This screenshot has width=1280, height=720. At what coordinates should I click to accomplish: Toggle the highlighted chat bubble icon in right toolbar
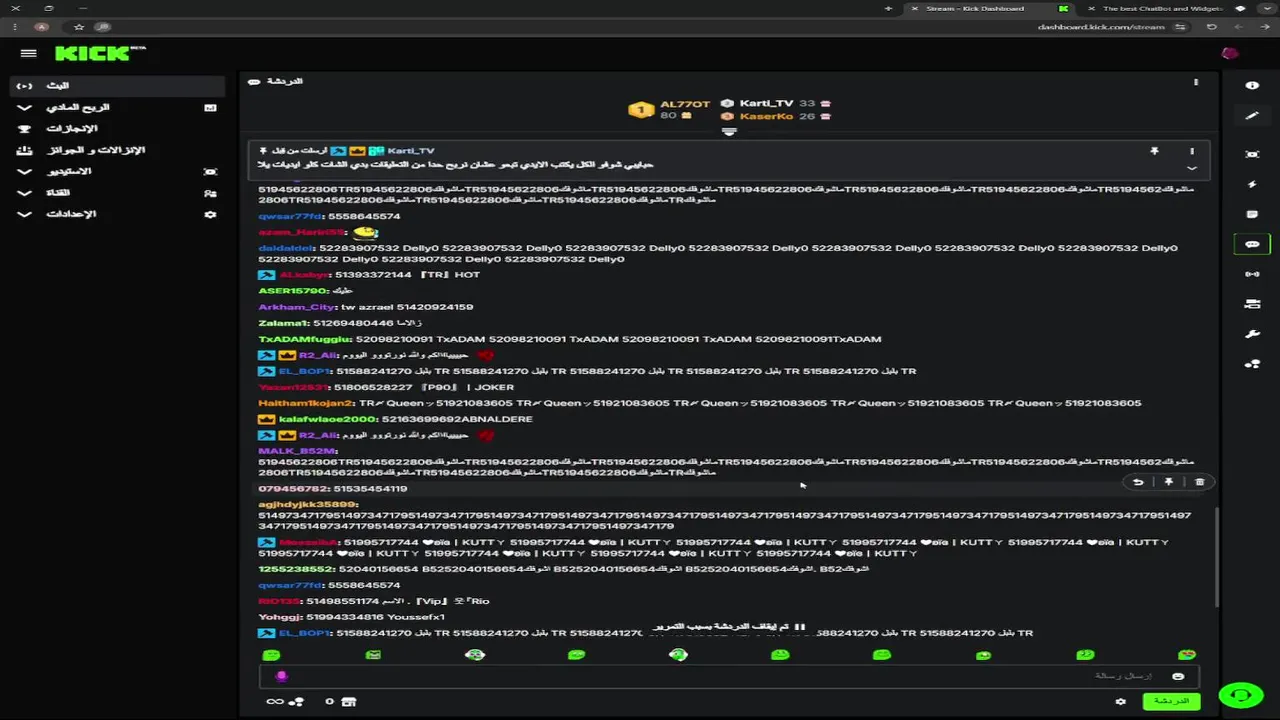coord(1252,244)
